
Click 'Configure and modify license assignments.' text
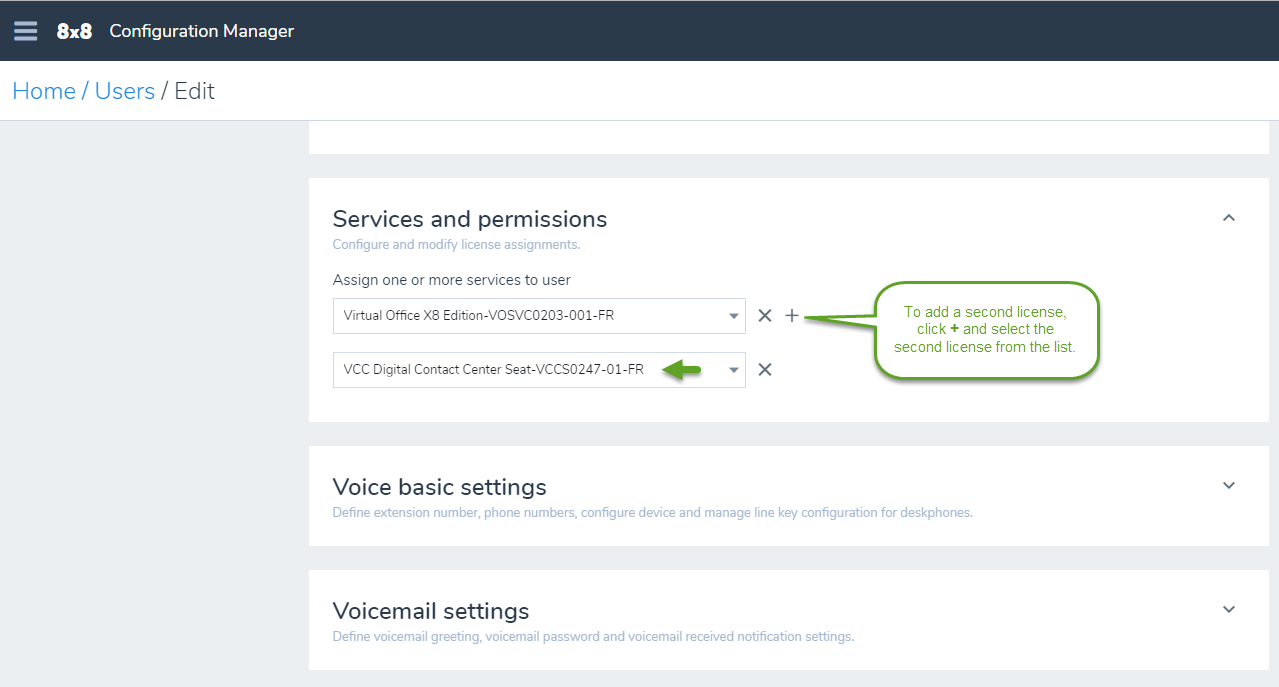456,245
